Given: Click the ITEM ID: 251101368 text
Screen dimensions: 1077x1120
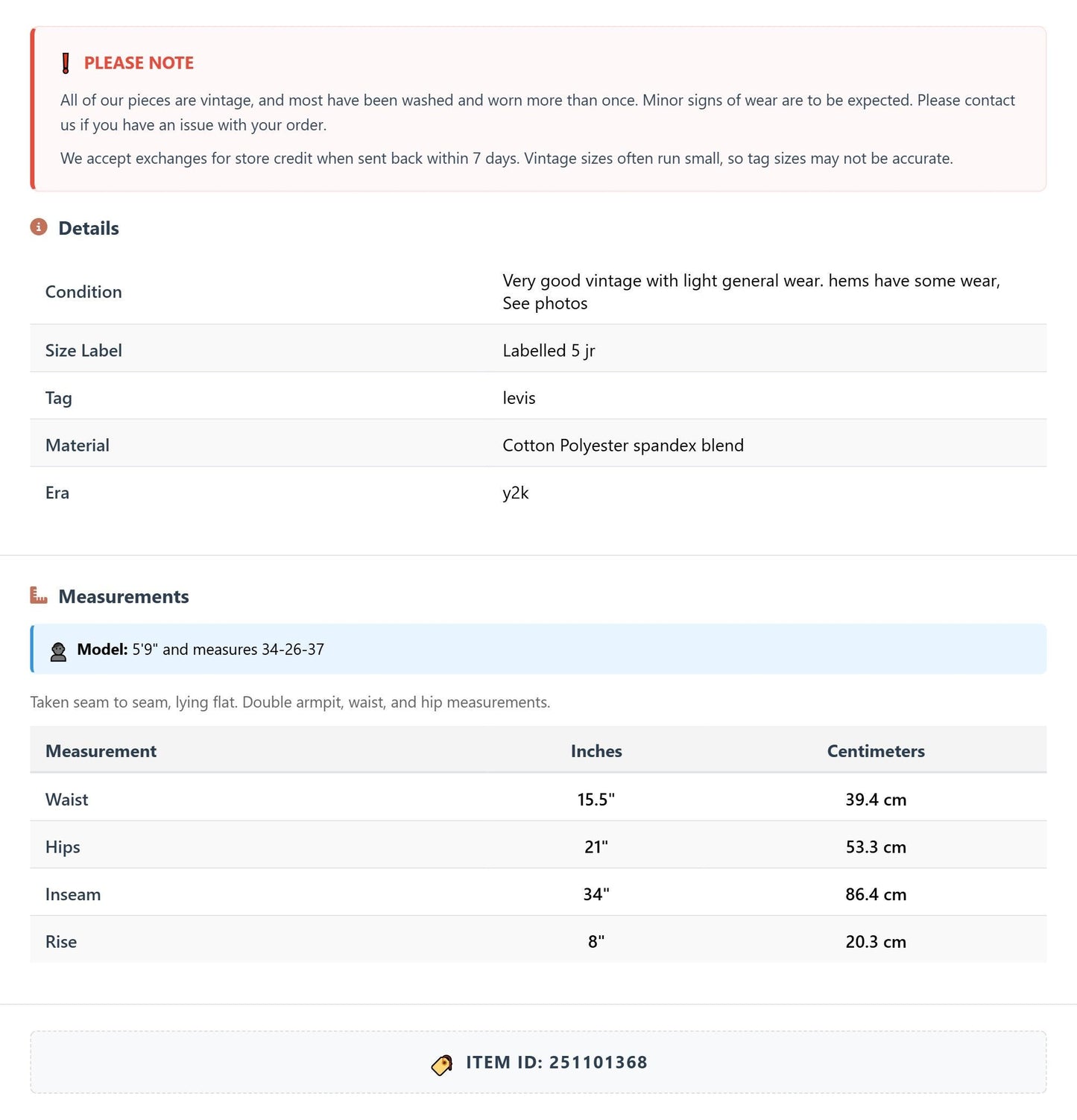Looking at the screenshot, I should 557,1063.
